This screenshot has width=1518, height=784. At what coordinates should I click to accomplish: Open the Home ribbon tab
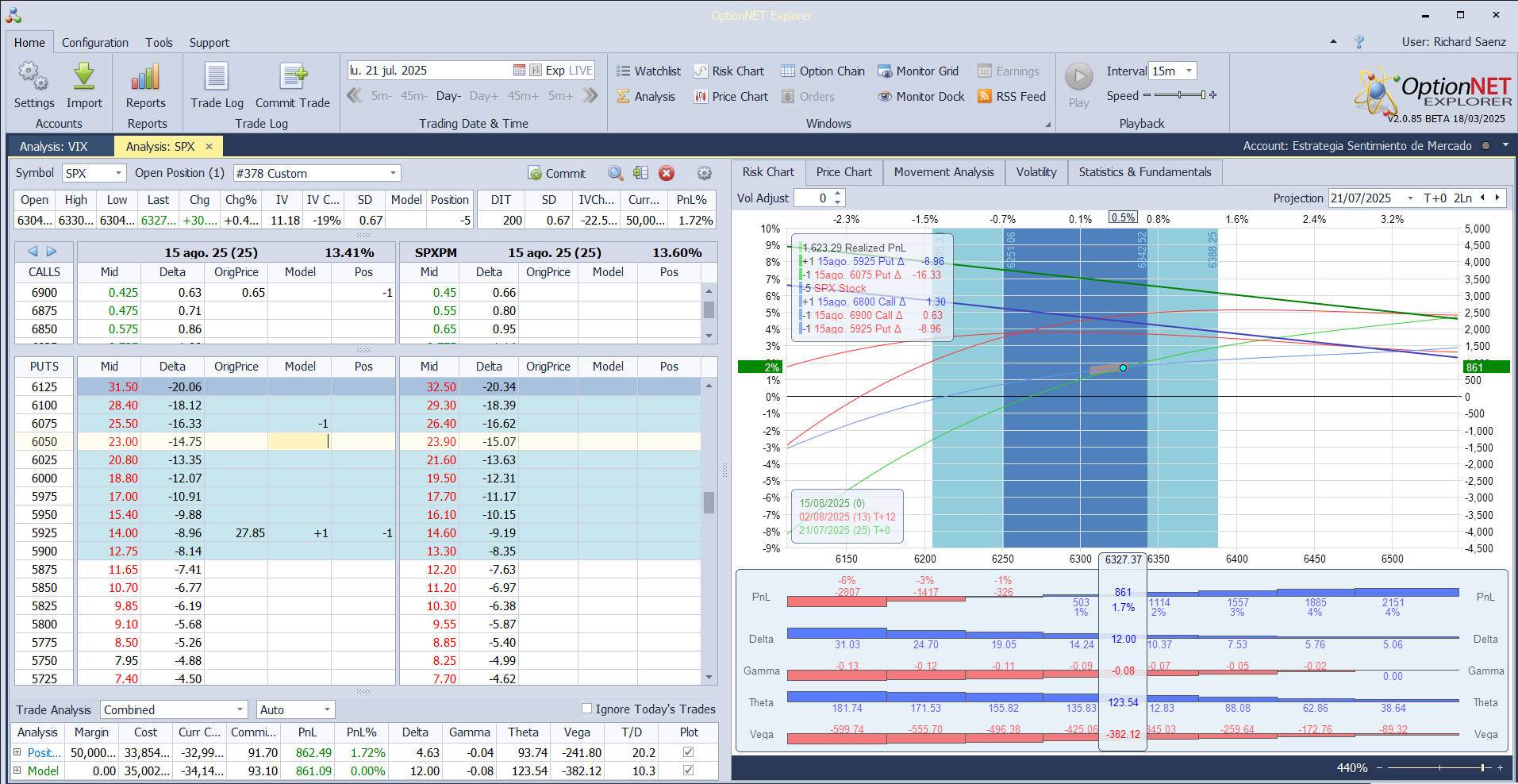click(x=29, y=42)
